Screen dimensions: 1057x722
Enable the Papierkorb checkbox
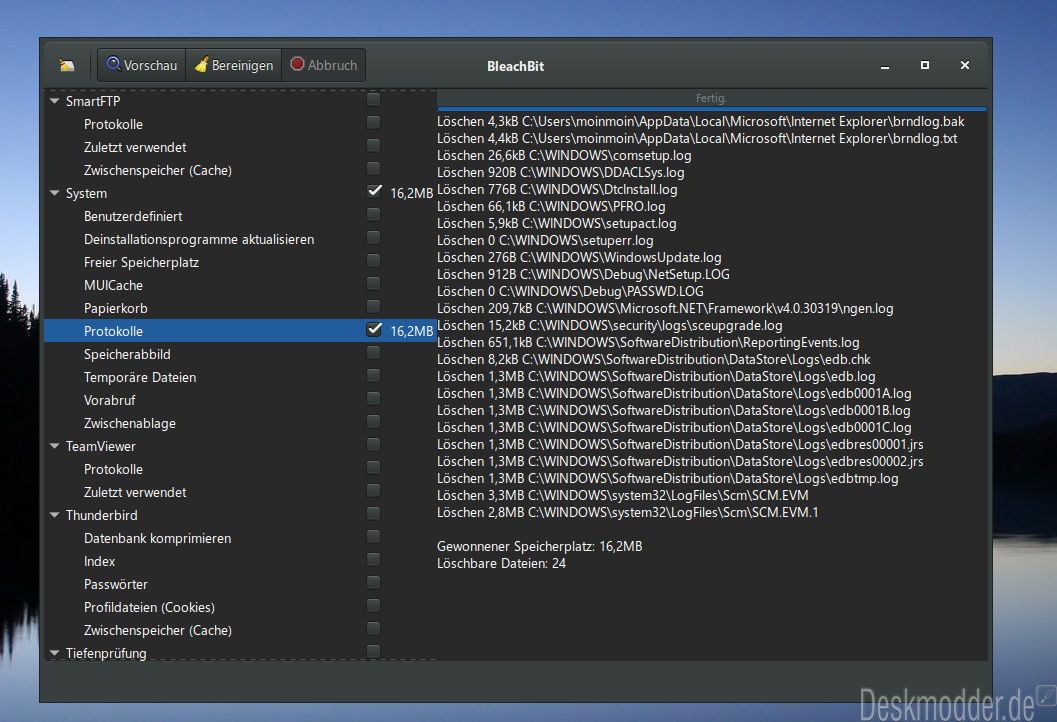point(373,307)
